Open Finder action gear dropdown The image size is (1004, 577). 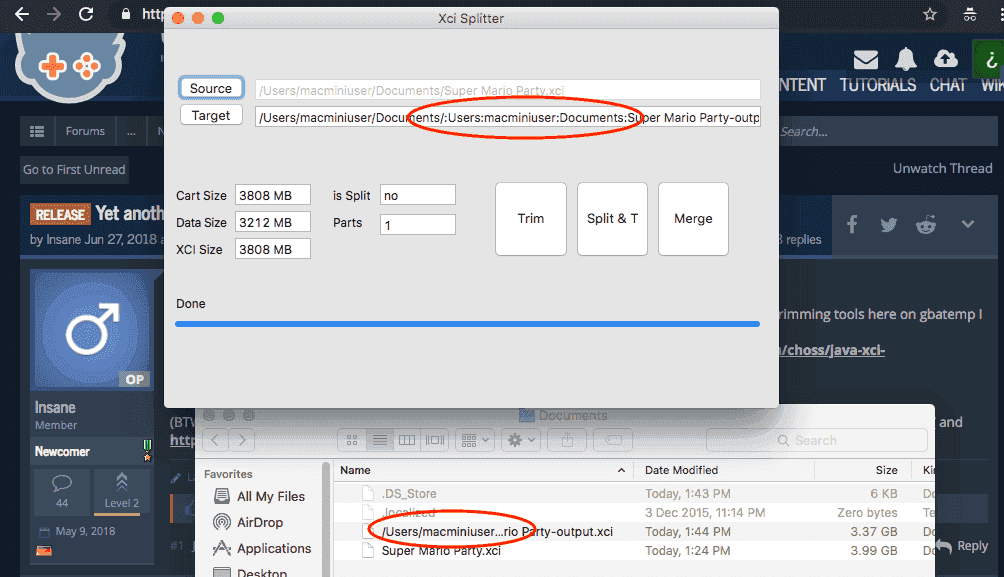click(x=521, y=440)
